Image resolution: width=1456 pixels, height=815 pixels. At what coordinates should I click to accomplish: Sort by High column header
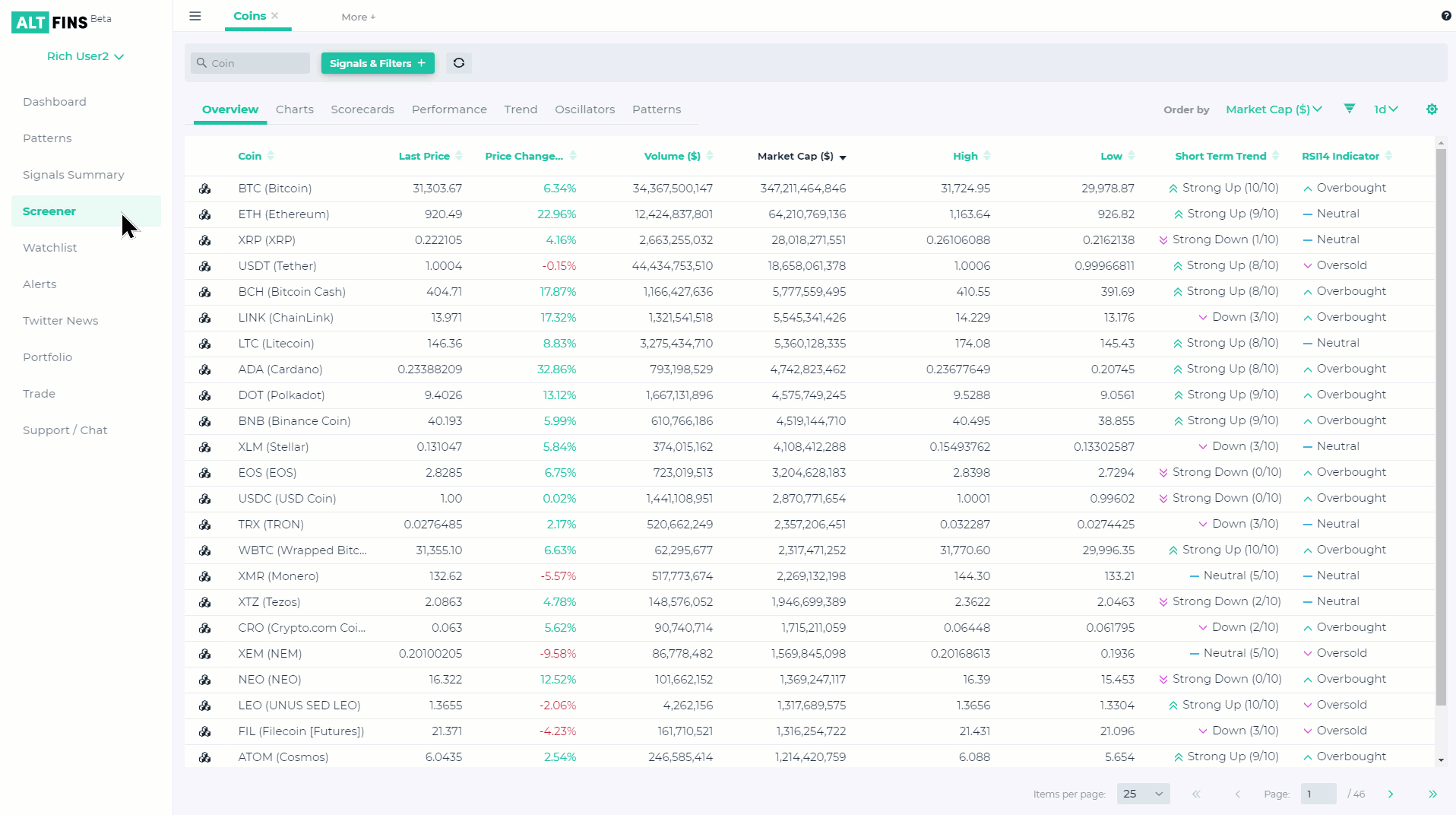point(971,156)
